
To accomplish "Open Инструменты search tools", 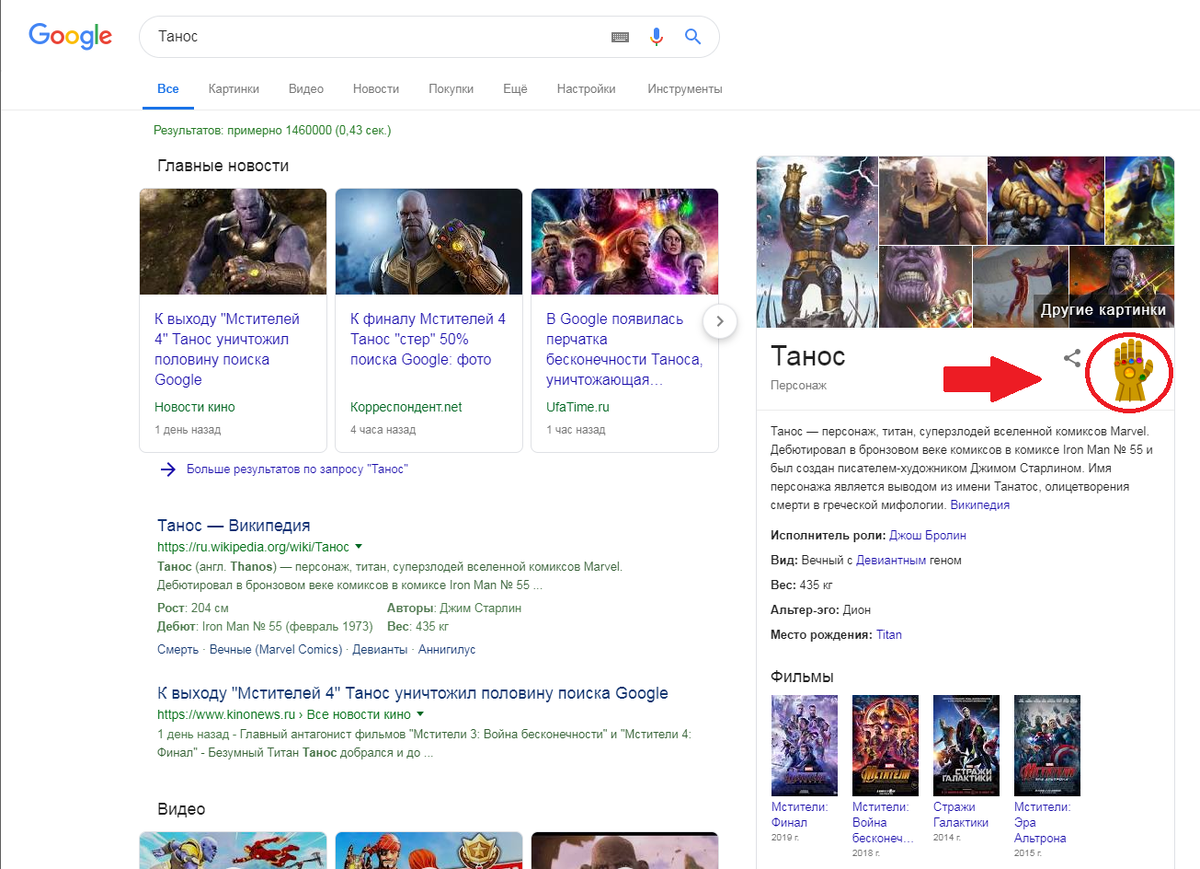I will (x=685, y=89).
